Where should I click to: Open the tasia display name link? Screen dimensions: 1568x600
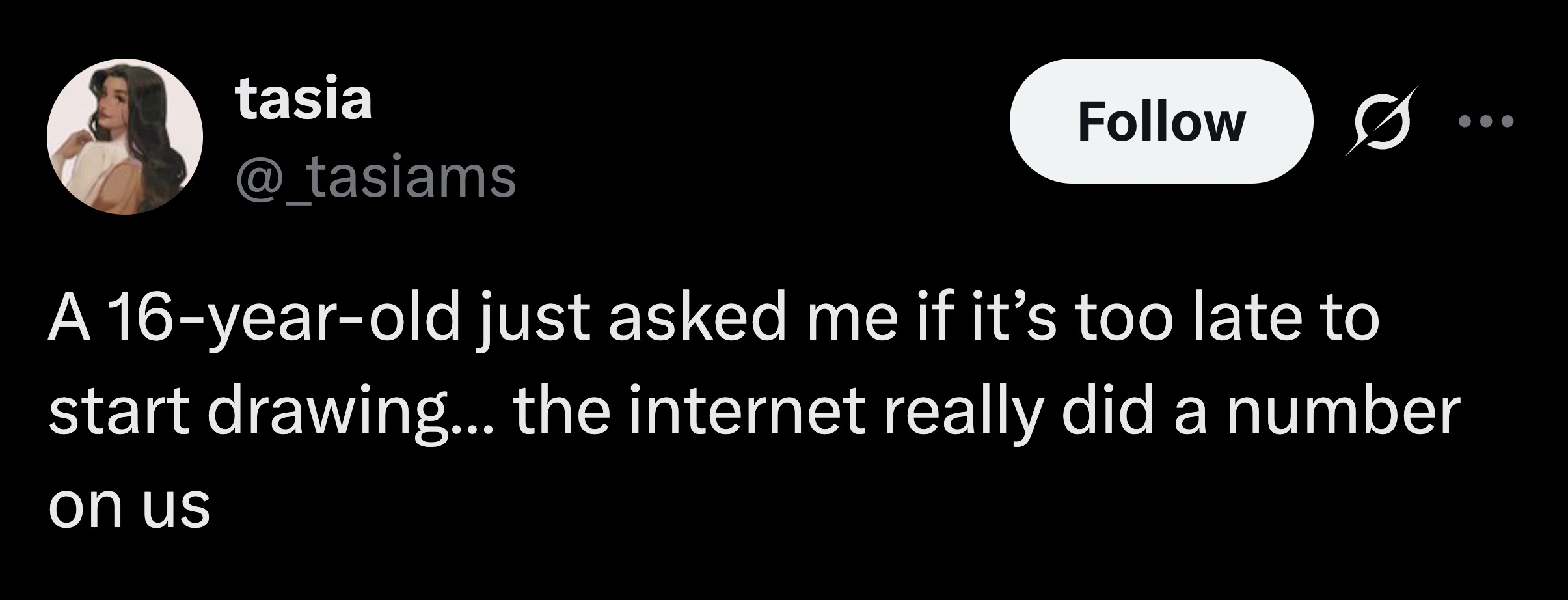tap(304, 100)
